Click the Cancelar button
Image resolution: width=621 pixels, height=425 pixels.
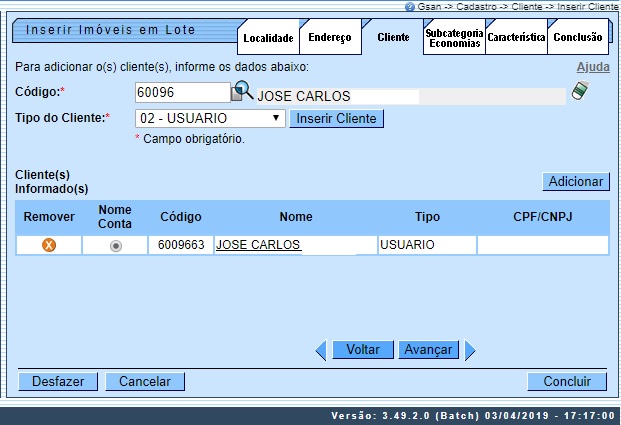tap(145, 381)
